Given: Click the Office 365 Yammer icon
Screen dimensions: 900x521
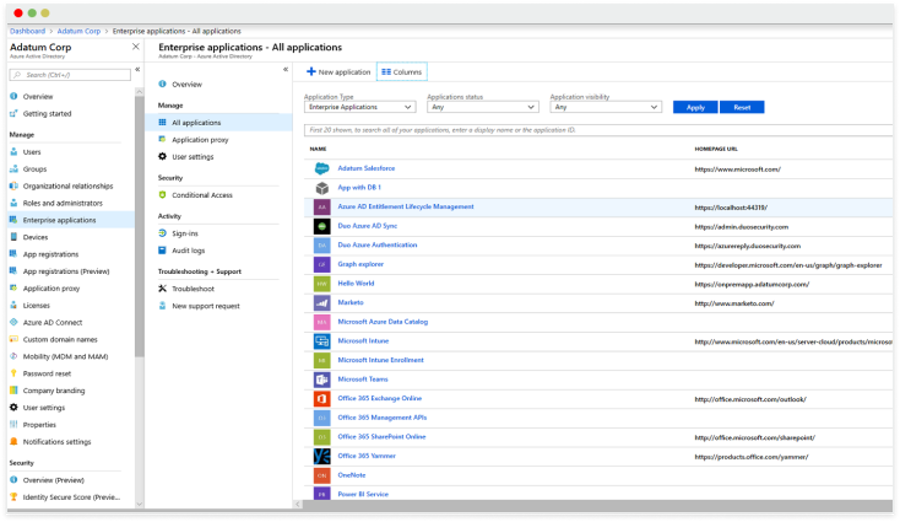Looking at the screenshot, I should coord(322,456).
